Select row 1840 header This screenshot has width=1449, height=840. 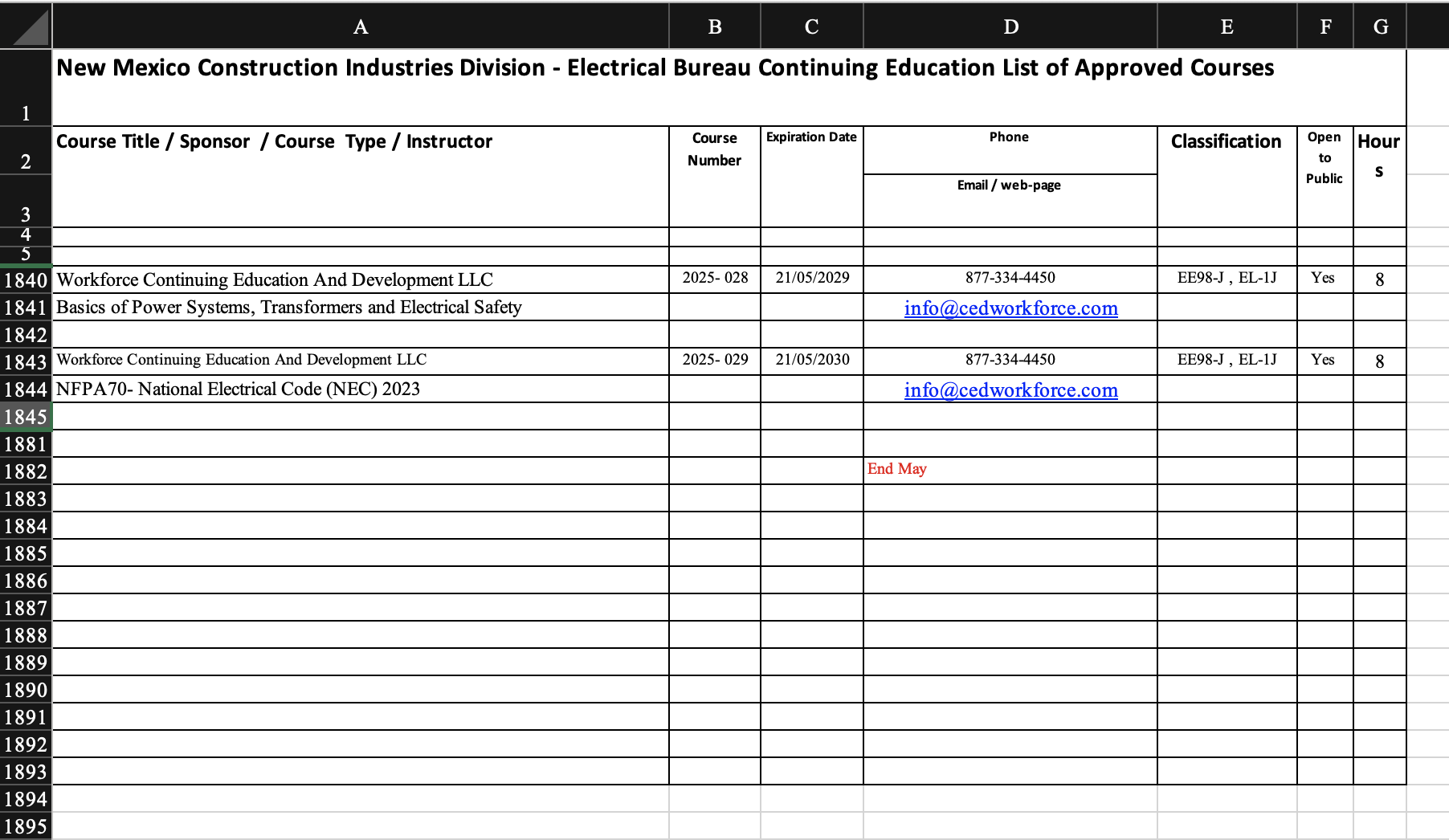(26, 279)
